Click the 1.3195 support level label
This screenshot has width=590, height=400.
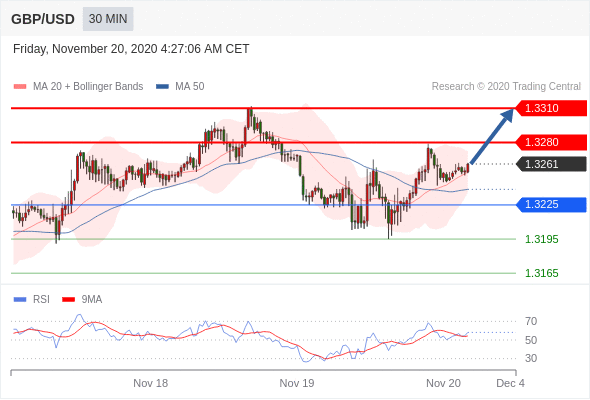(x=541, y=239)
